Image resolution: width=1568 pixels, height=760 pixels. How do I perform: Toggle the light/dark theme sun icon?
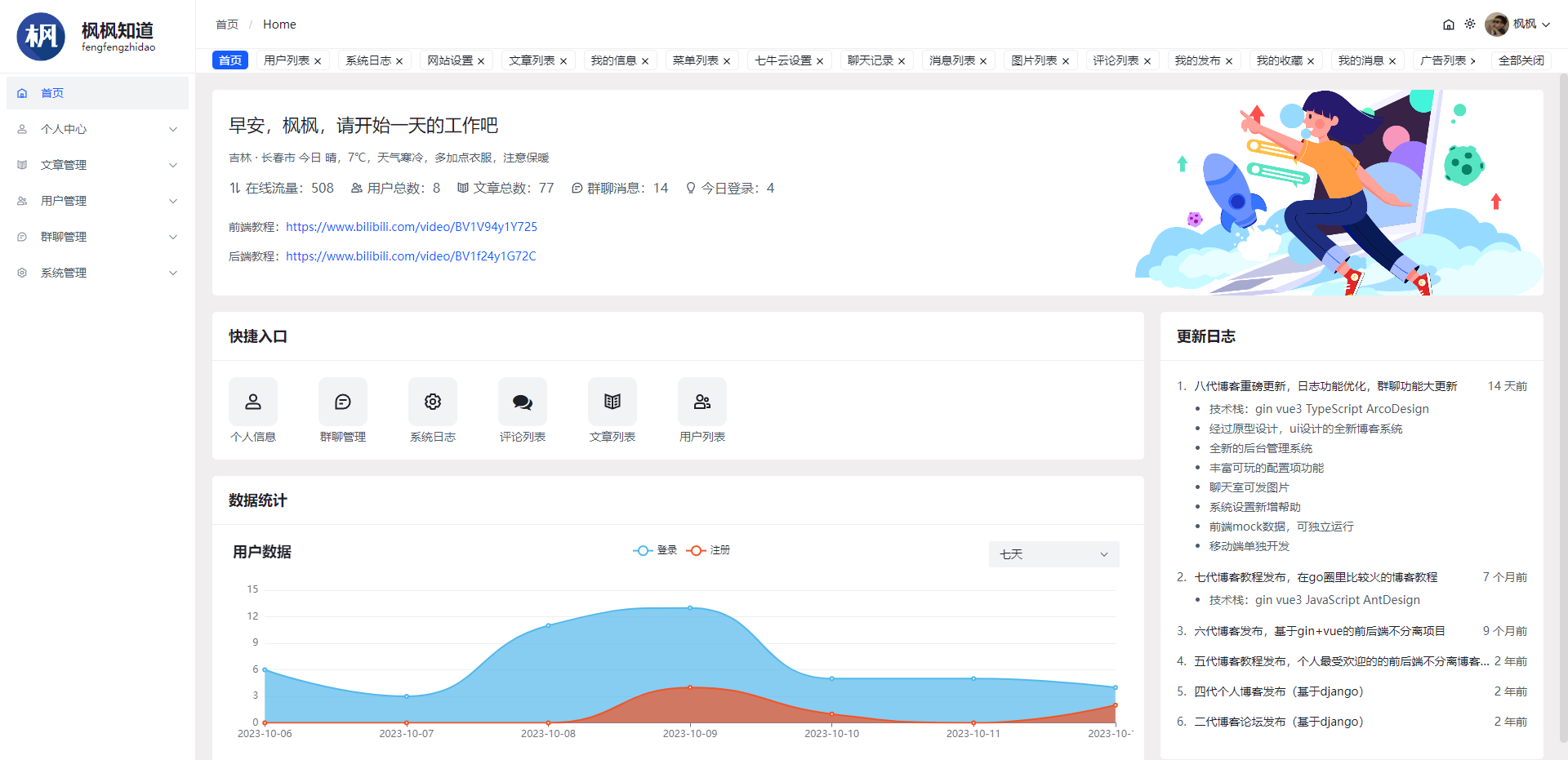pos(1470,24)
